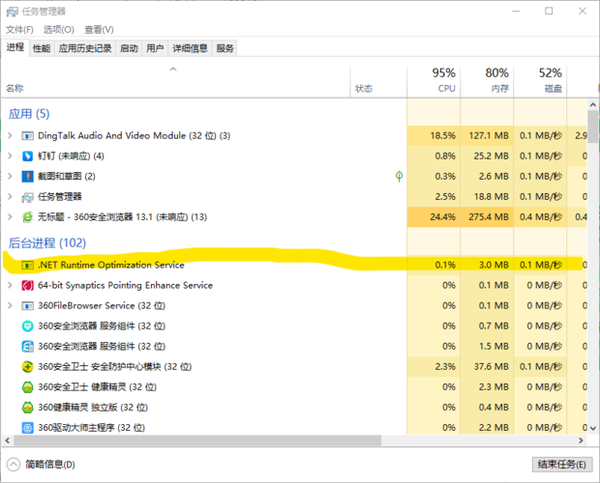This screenshot has width=600, height=483.
Task: Click the vertical scrollbar down arrow
Action: (x=593, y=429)
